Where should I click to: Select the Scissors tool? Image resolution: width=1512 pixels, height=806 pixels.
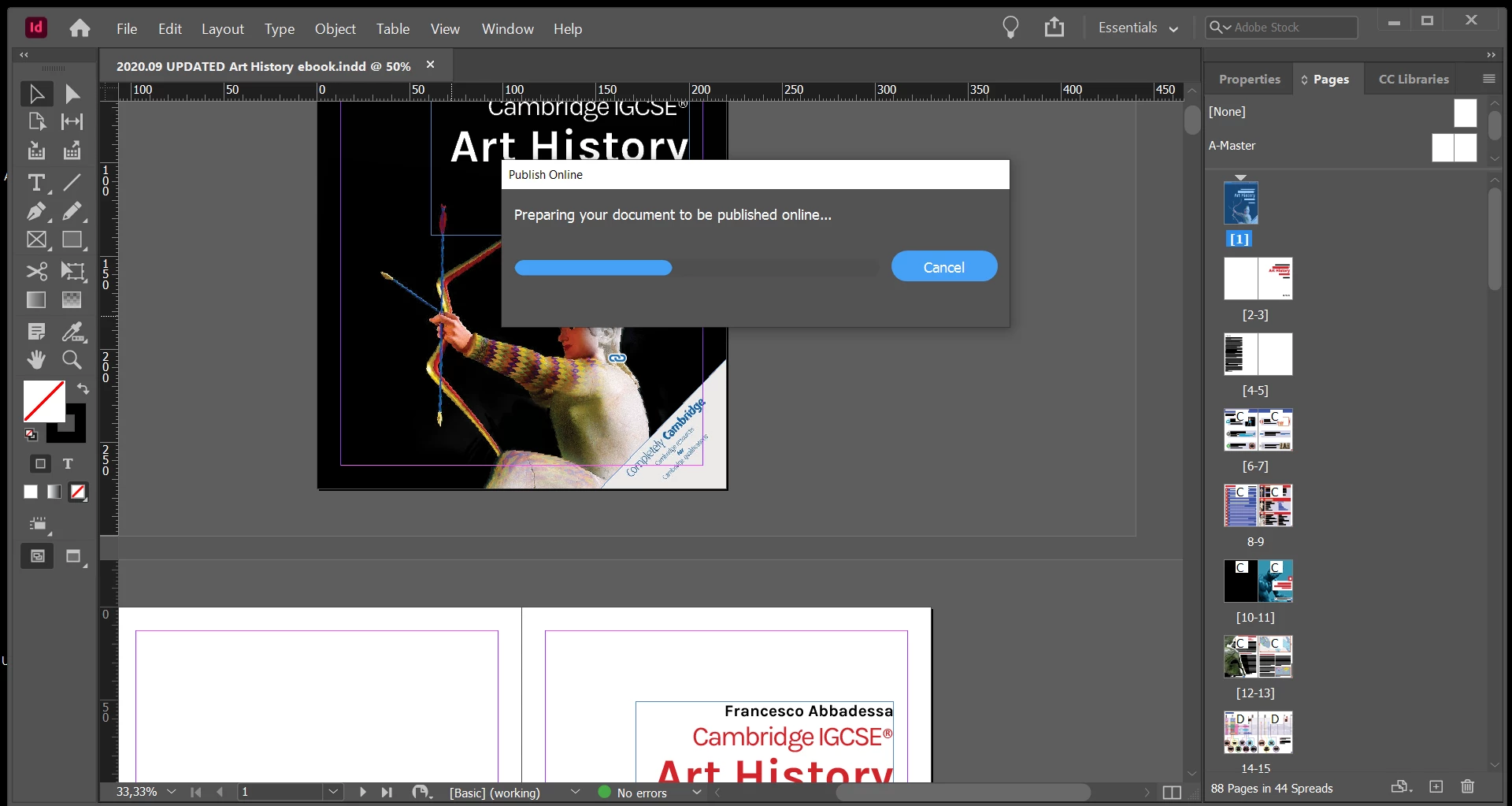tap(36, 272)
